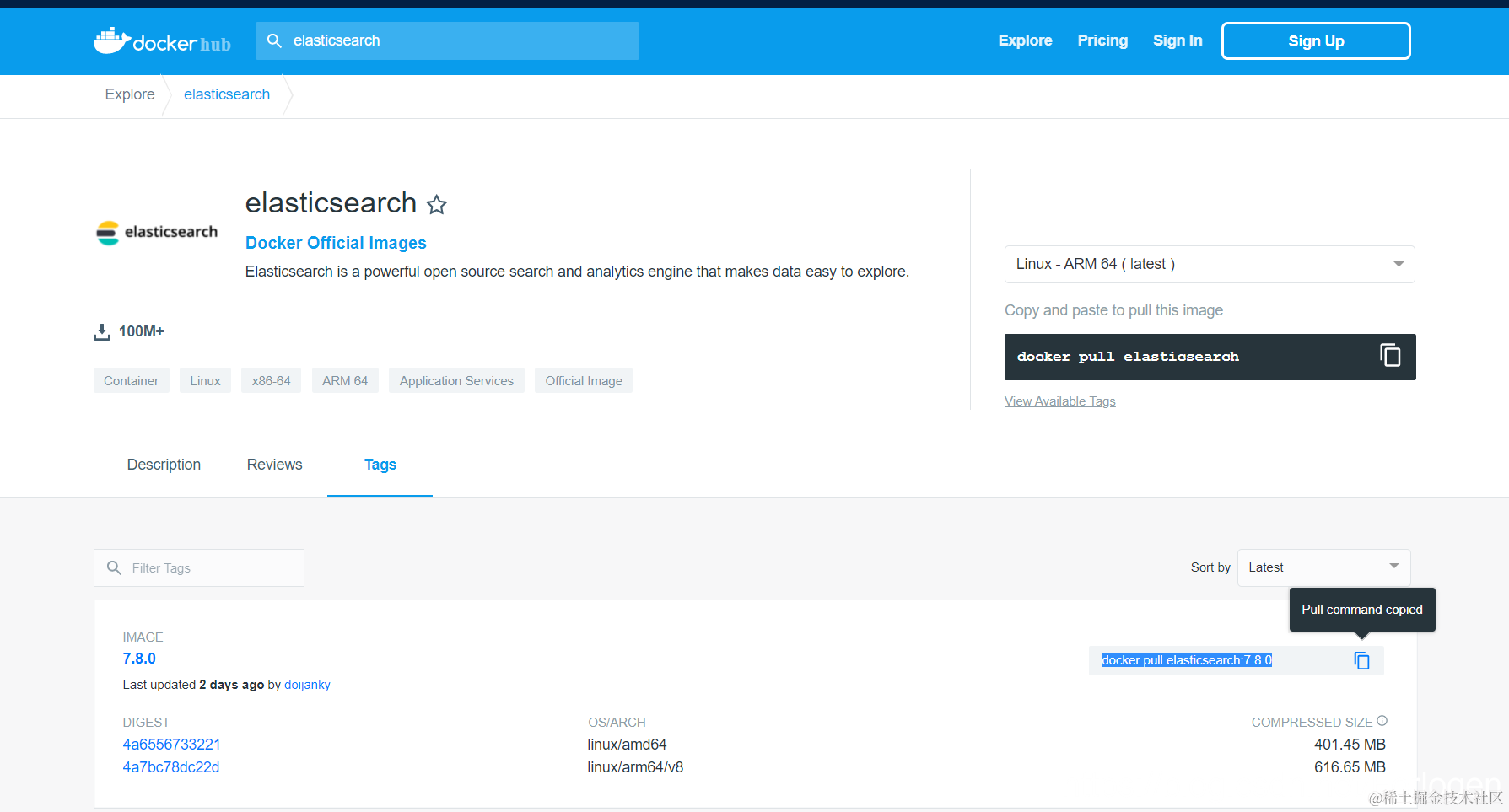Click the Filter Tags magnifier icon

[x=115, y=567]
